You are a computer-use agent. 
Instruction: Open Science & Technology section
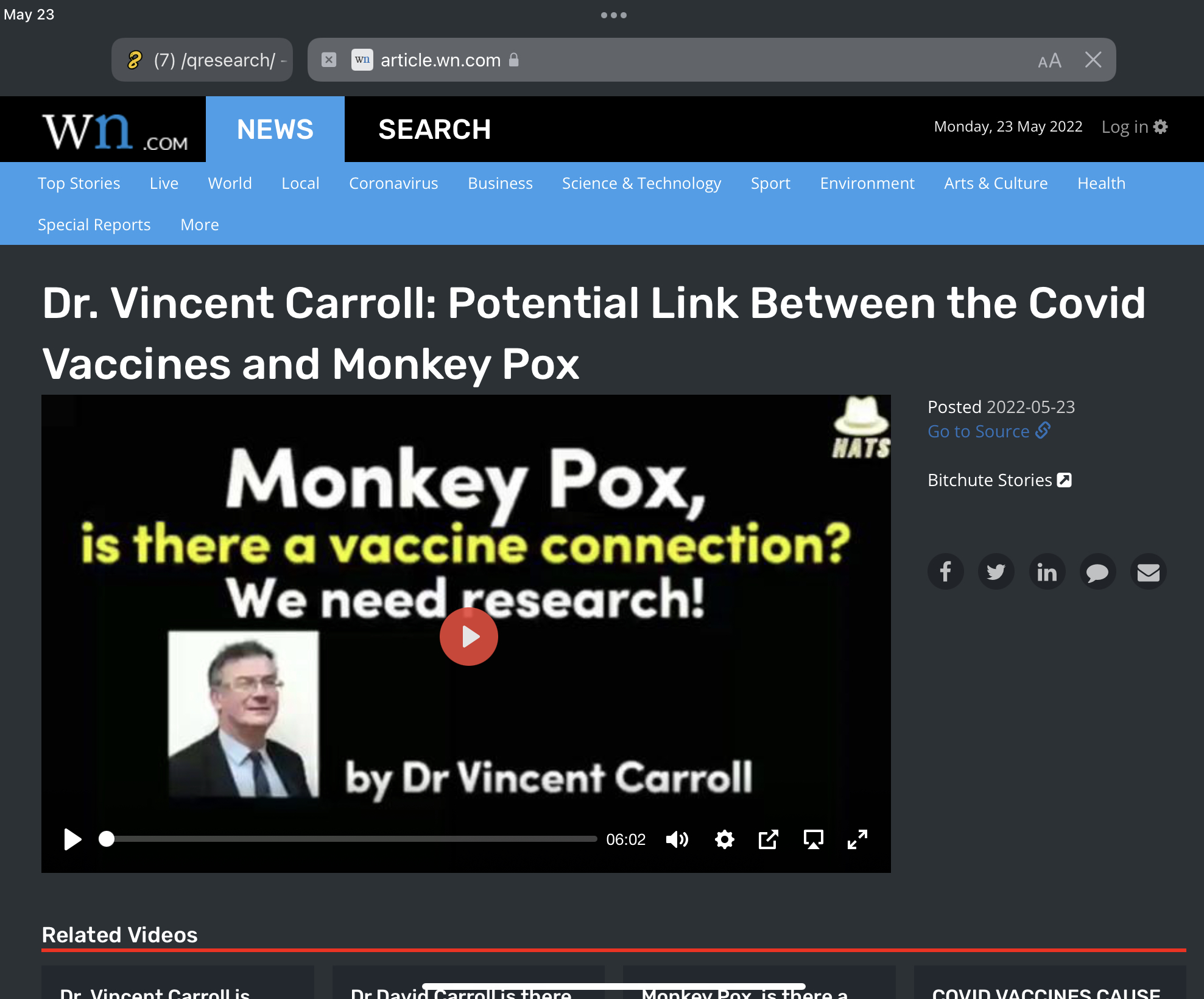click(x=641, y=183)
